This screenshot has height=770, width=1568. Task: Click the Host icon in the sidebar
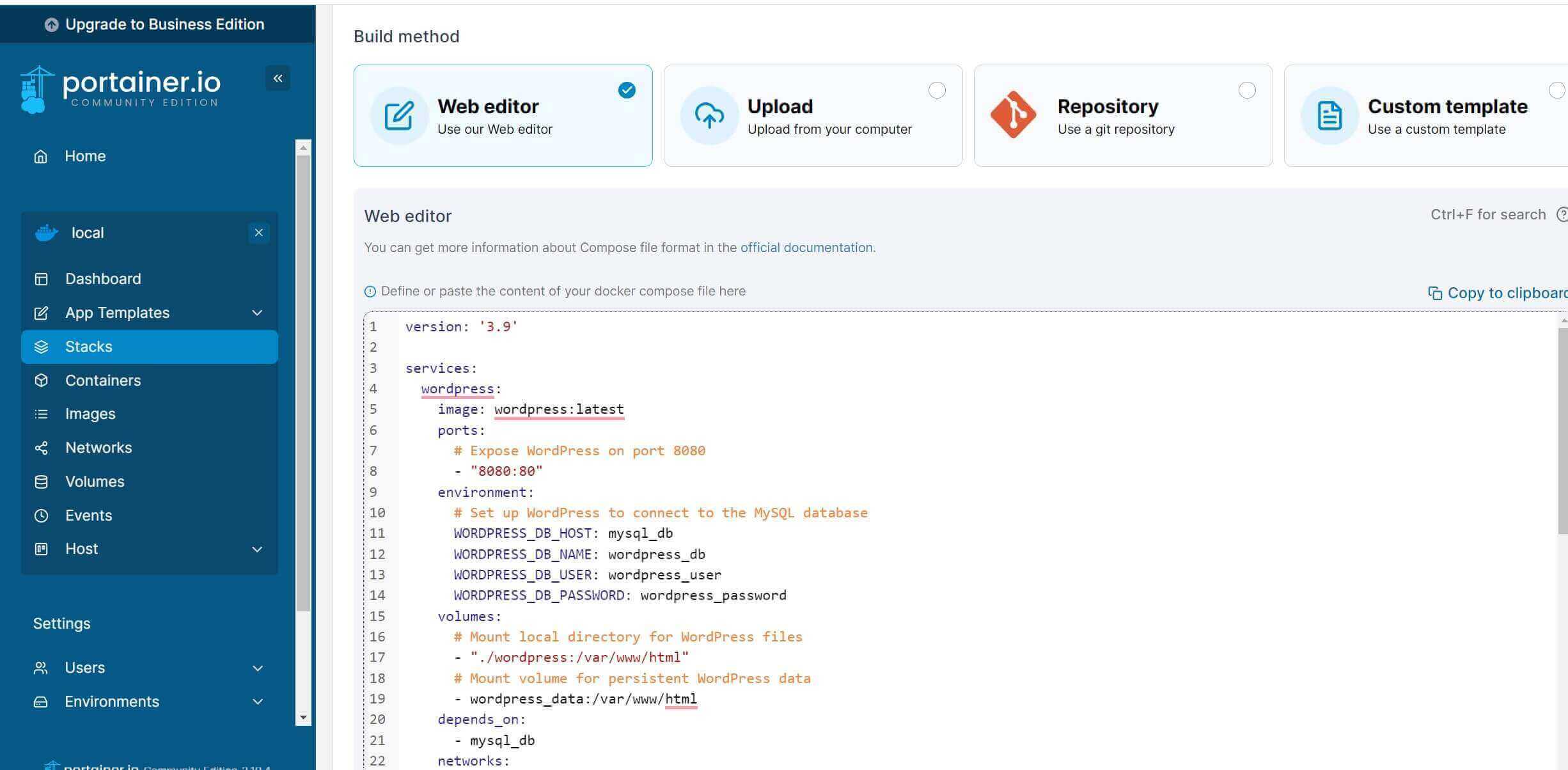pyautogui.click(x=41, y=549)
